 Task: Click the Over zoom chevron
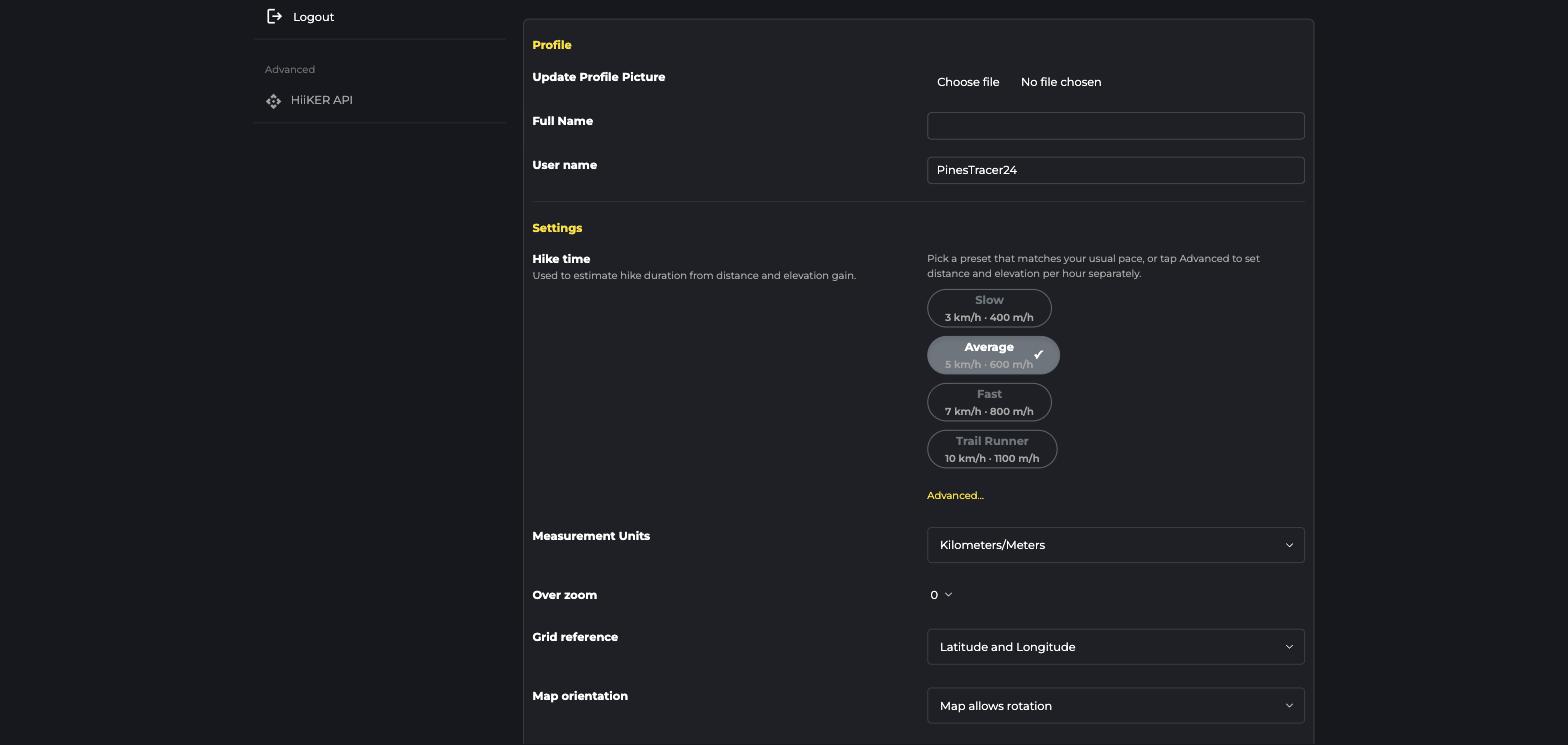(x=948, y=595)
